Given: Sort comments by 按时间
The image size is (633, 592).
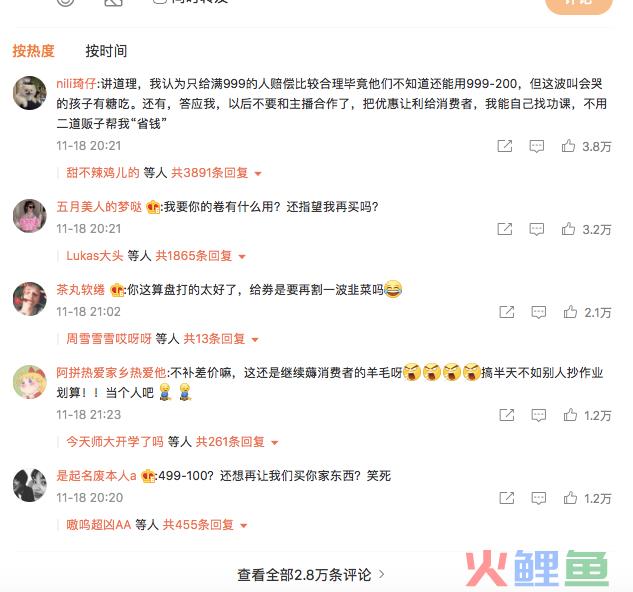Looking at the screenshot, I should click(x=106, y=51).
